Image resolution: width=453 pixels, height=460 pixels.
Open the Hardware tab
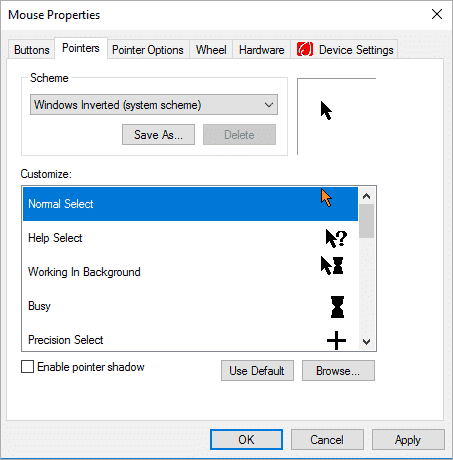coord(261,50)
